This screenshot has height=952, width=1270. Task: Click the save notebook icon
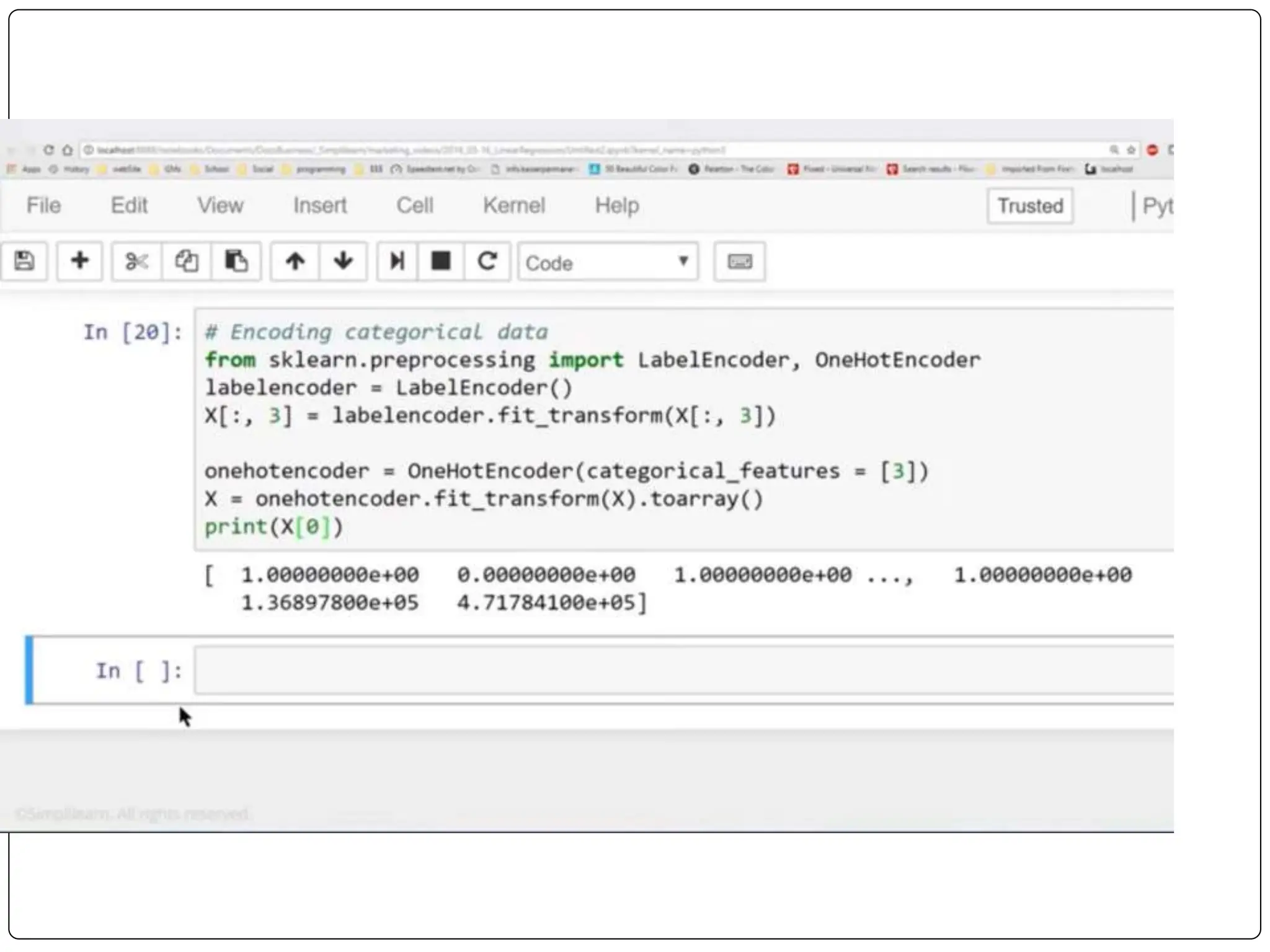click(24, 262)
